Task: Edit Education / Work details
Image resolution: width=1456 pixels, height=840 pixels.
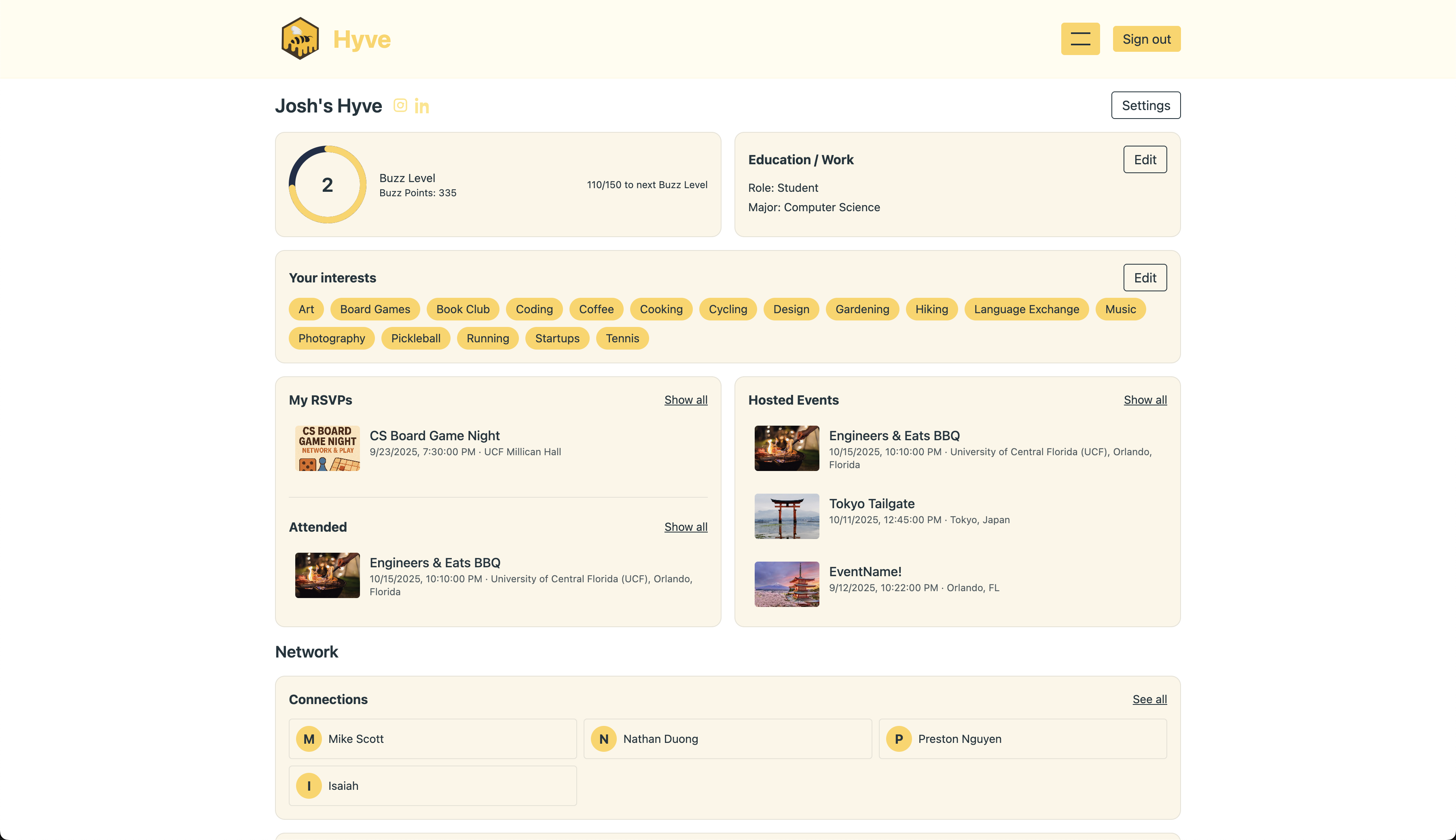Action: click(x=1145, y=159)
